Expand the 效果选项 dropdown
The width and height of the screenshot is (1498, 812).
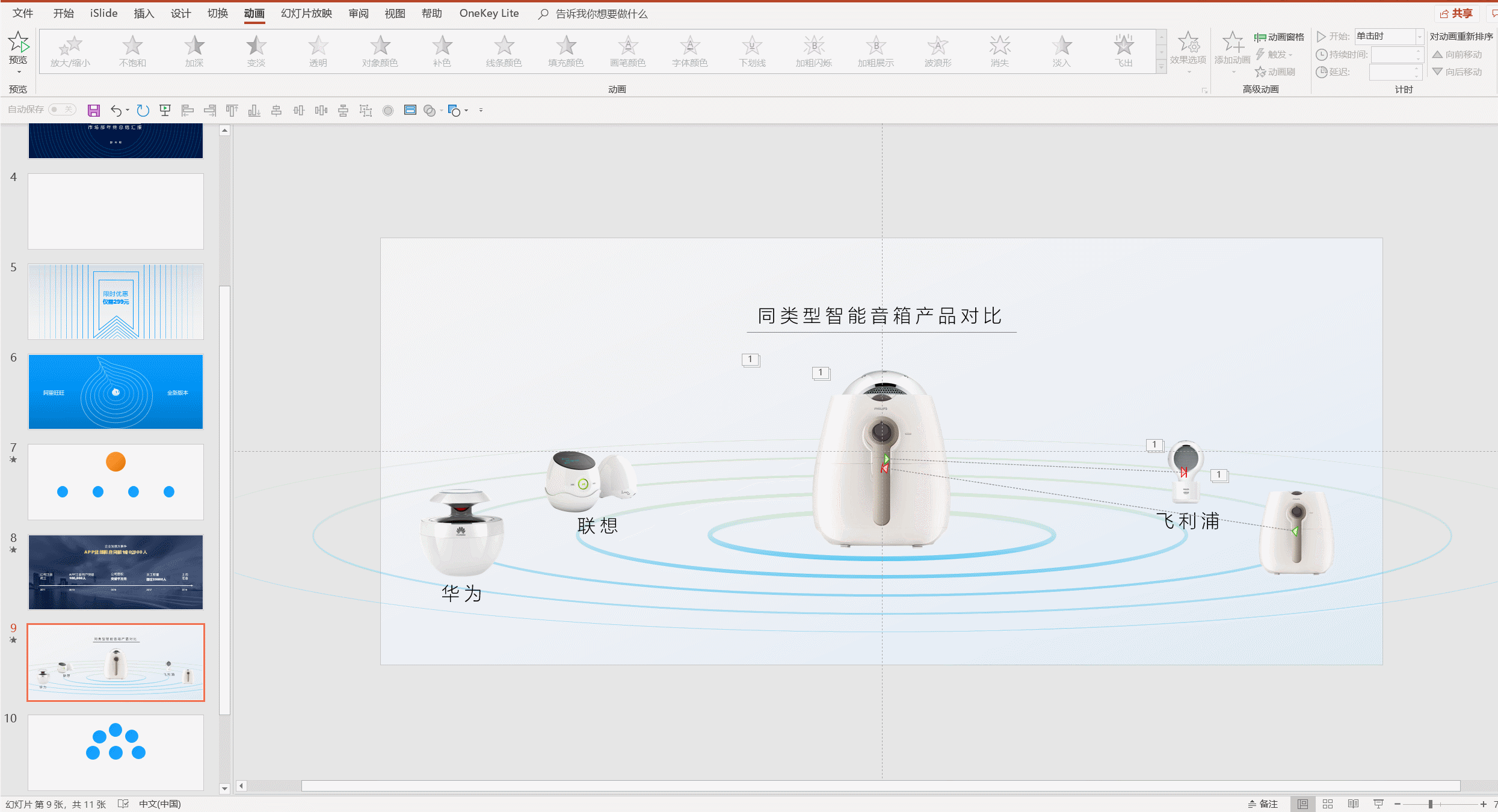pyautogui.click(x=1188, y=72)
